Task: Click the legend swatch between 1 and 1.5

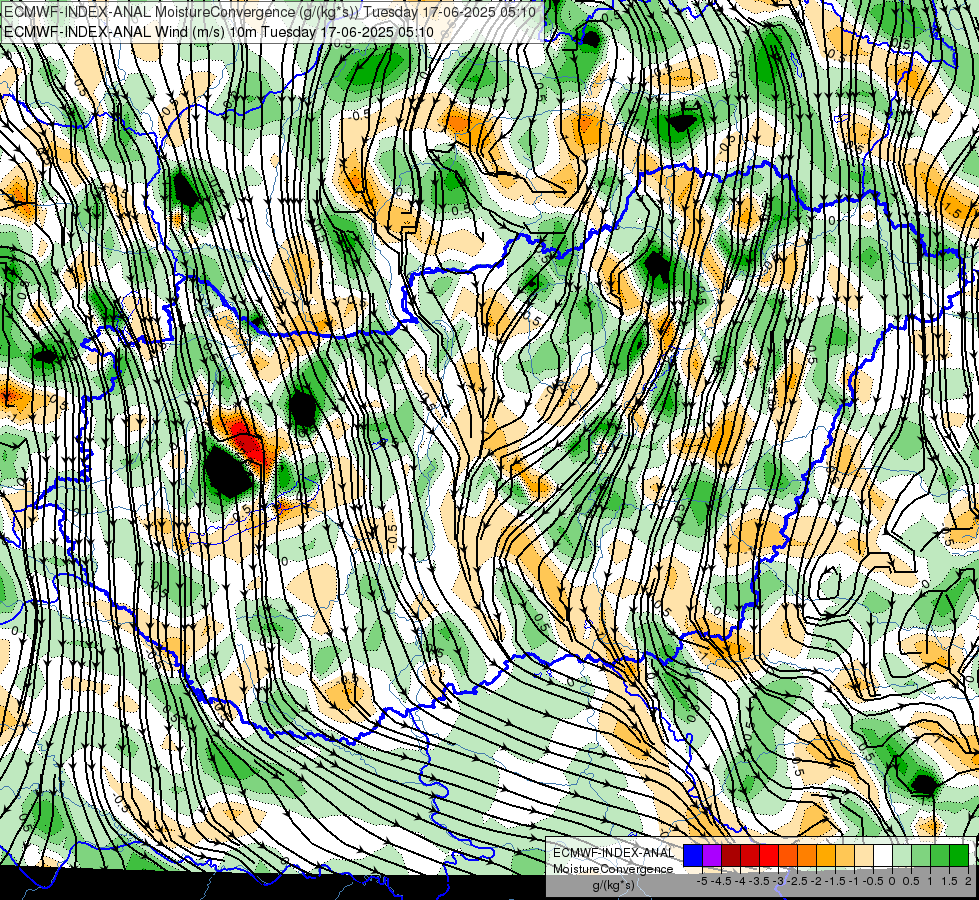Action: click(x=940, y=855)
